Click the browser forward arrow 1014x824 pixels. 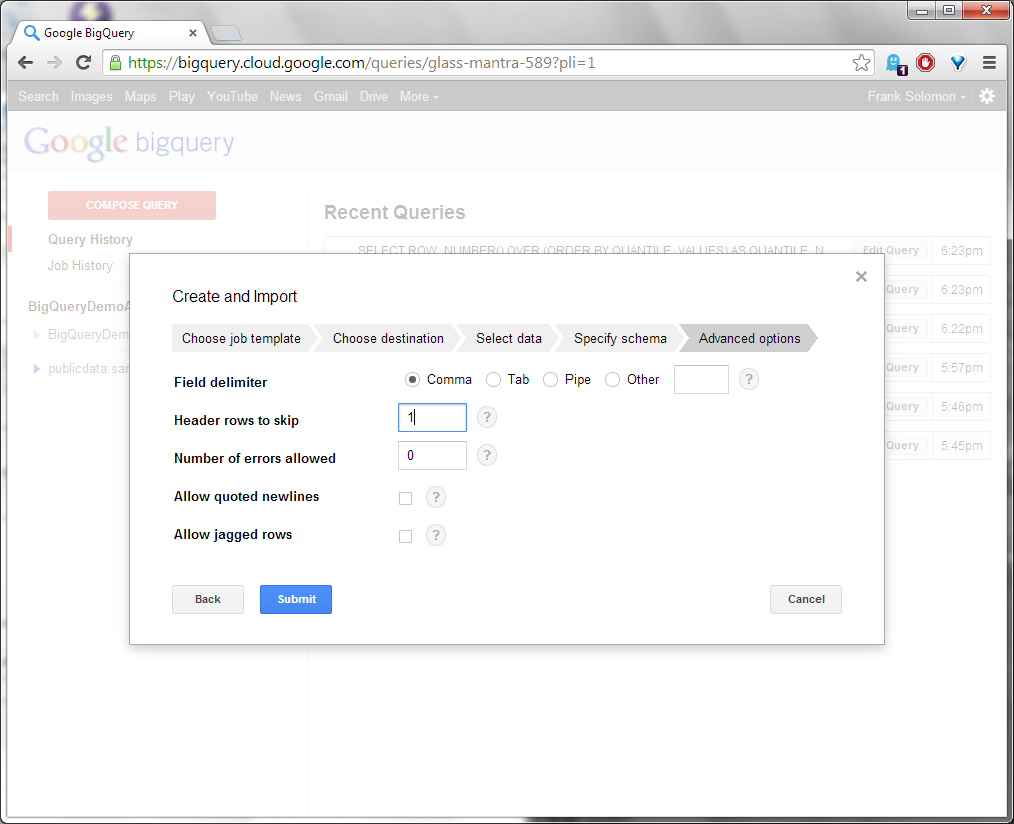[54, 63]
